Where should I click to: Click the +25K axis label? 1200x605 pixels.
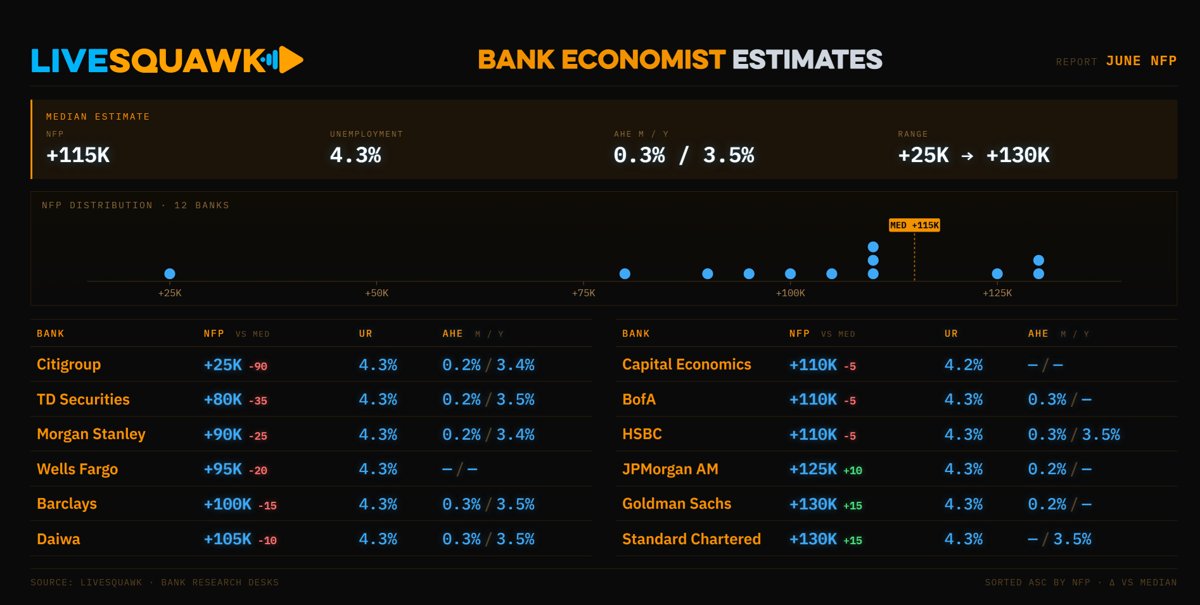coord(170,293)
